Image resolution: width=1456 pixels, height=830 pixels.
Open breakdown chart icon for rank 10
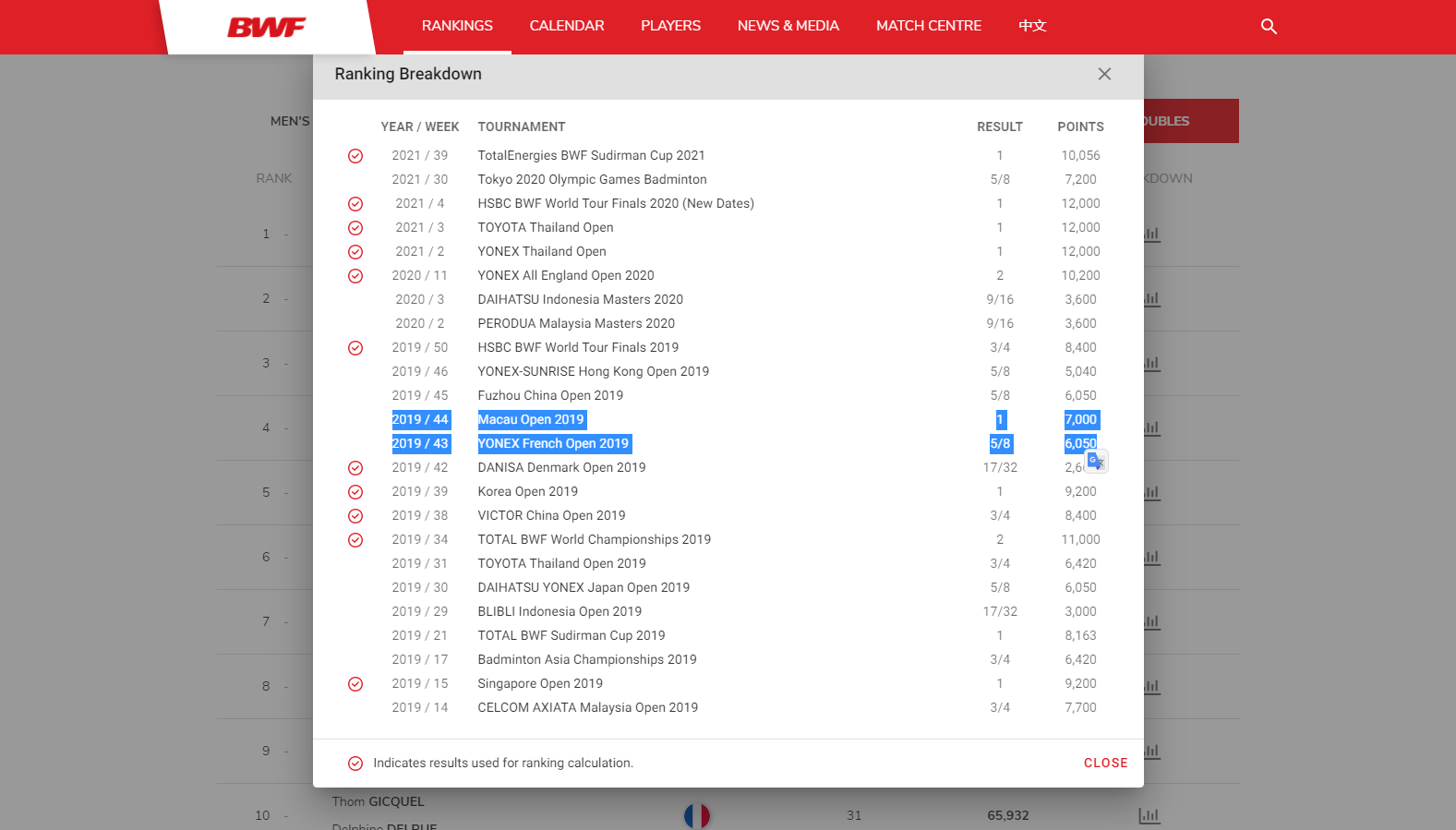point(1149,815)
